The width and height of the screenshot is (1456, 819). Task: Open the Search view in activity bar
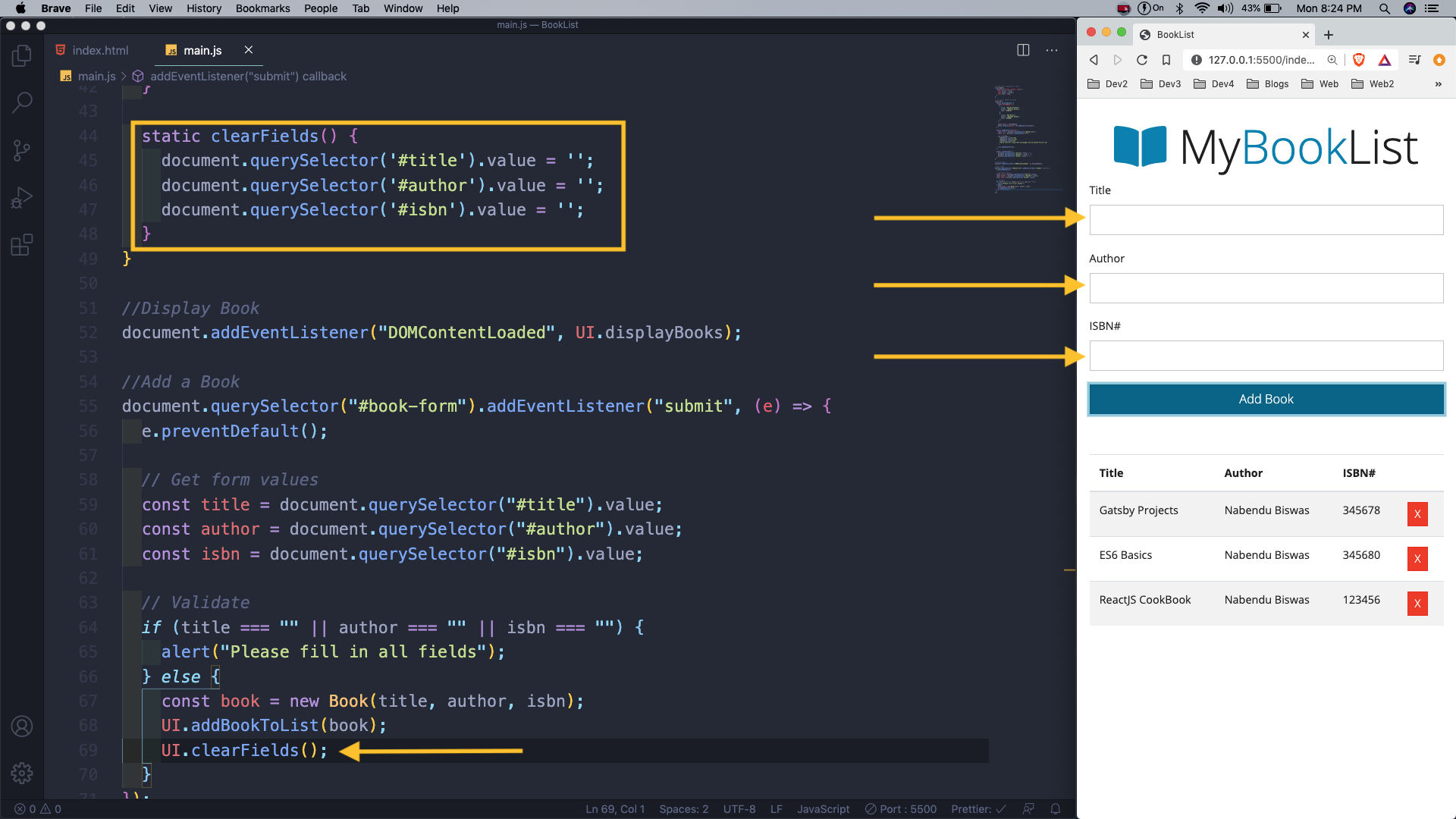pos(22,102)
